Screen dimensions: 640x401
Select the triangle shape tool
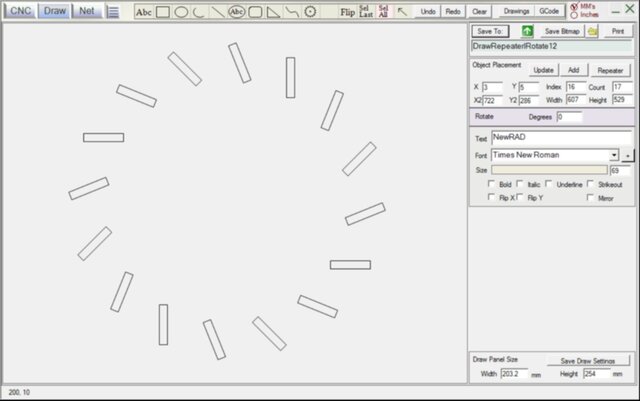click(273, 12)
